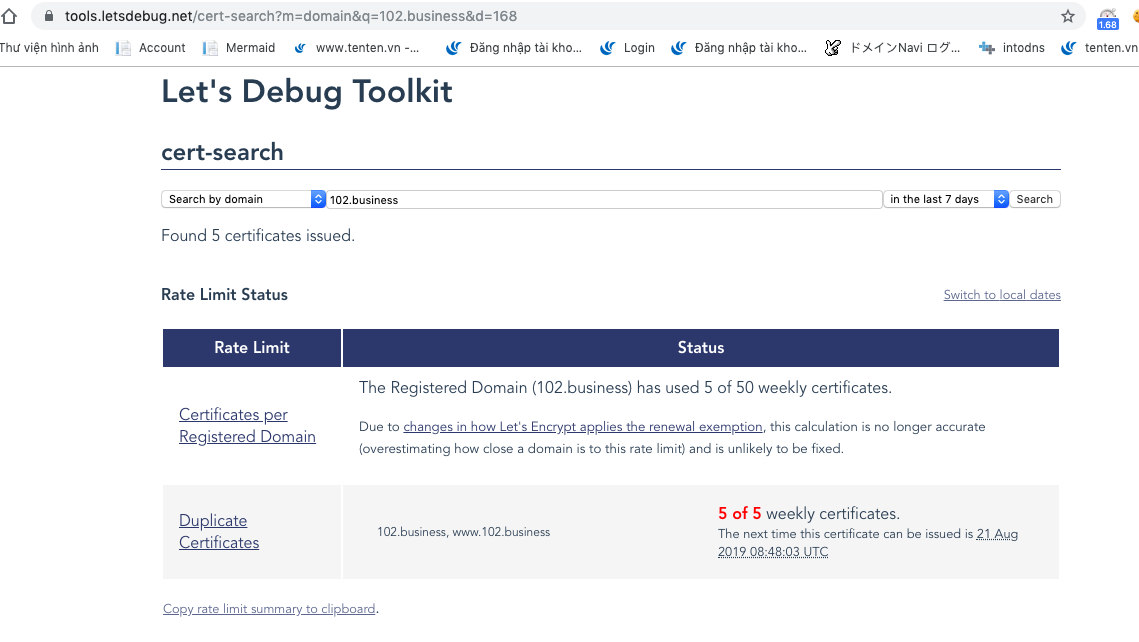1139x642 pixels.
Task: Open the Account bookmark
Action: tap(151, 48)
